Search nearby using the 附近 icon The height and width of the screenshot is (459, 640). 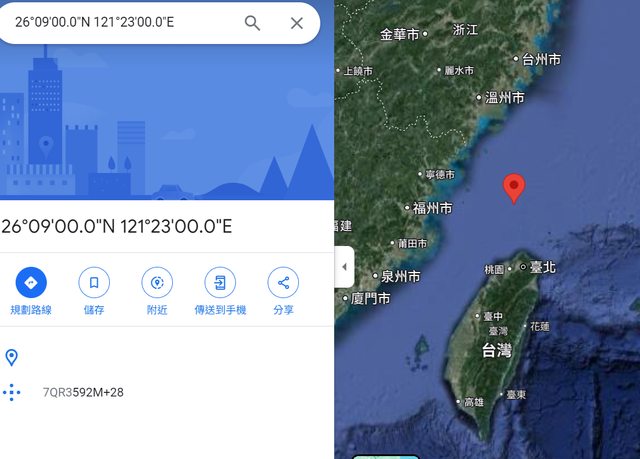[157, 282]
